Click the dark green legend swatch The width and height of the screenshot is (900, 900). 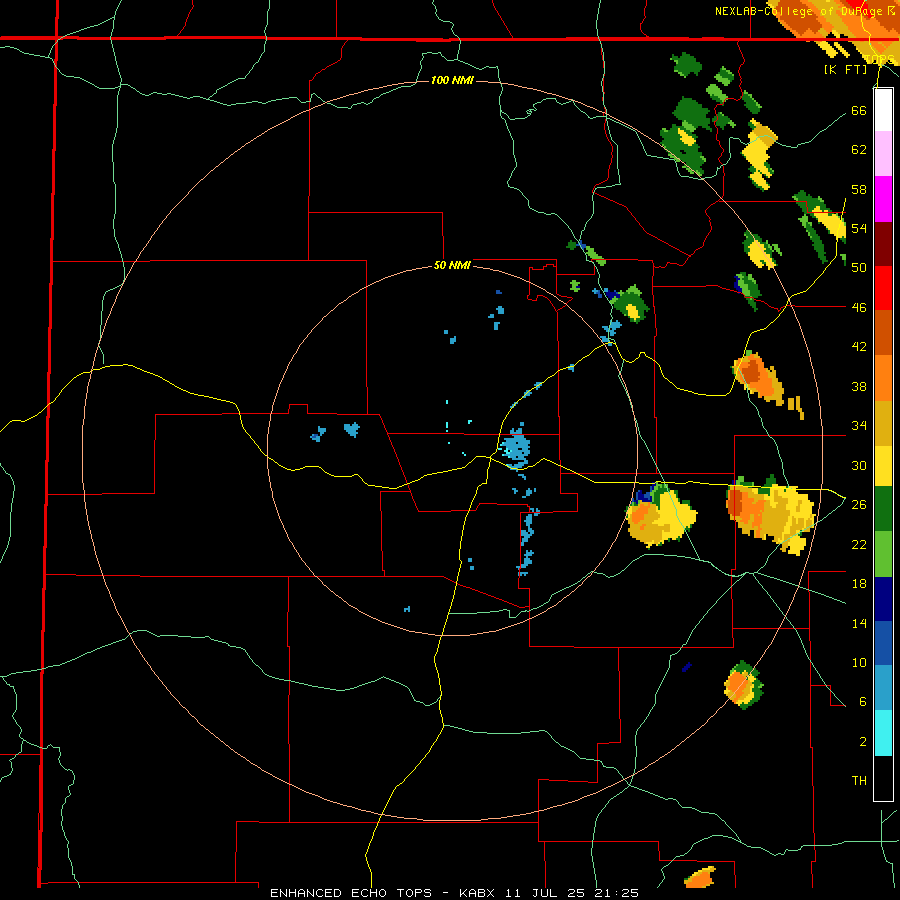(x=883, y=509)
